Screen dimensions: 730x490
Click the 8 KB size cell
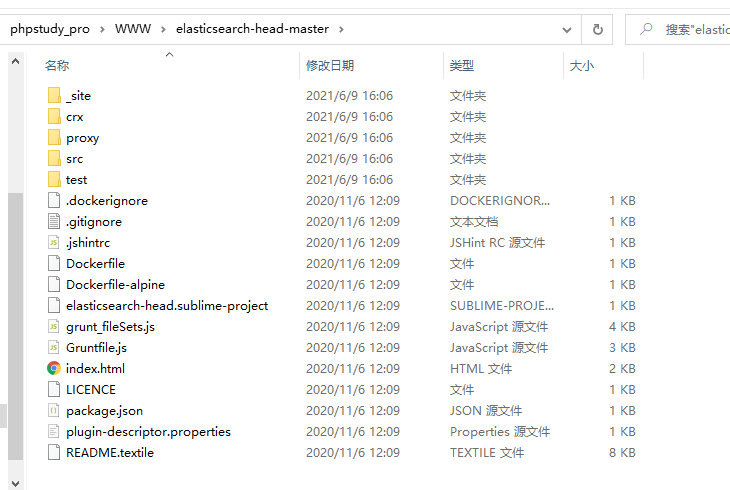coord(622,452)
